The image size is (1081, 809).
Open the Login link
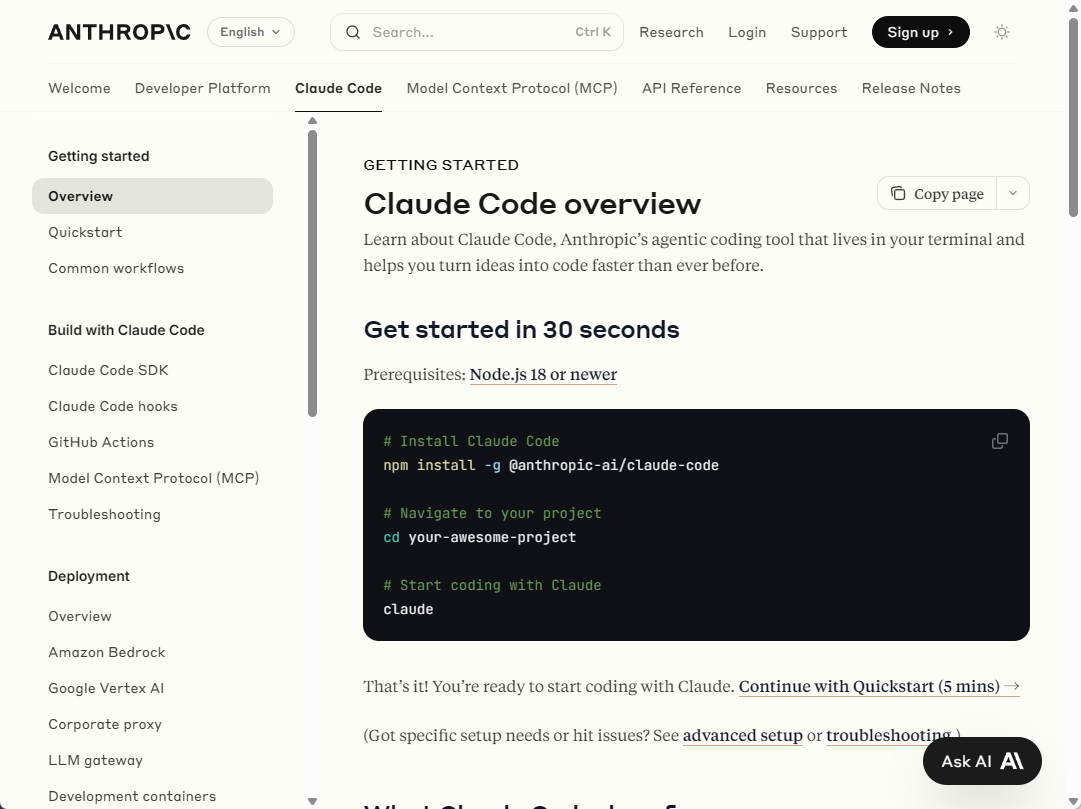pos(747,32)
